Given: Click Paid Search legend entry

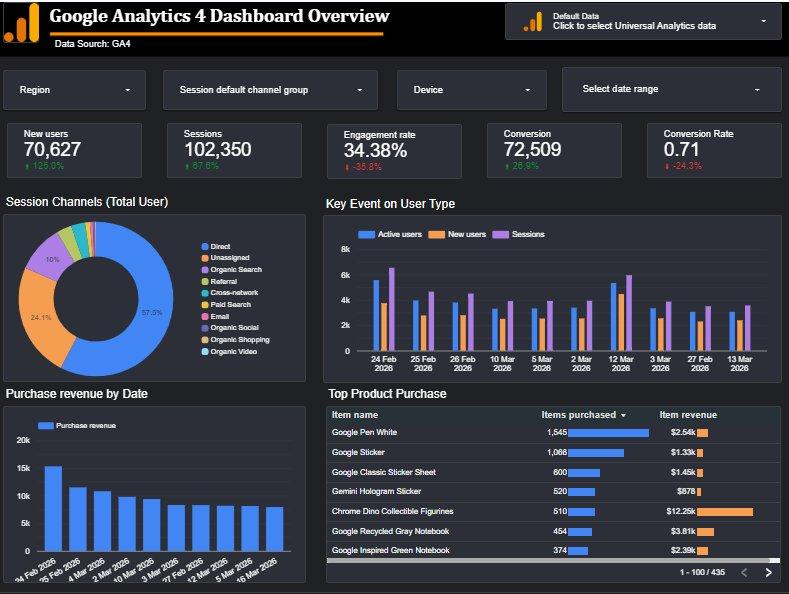Looking at the screenshot, I should [x=226, y=305].
